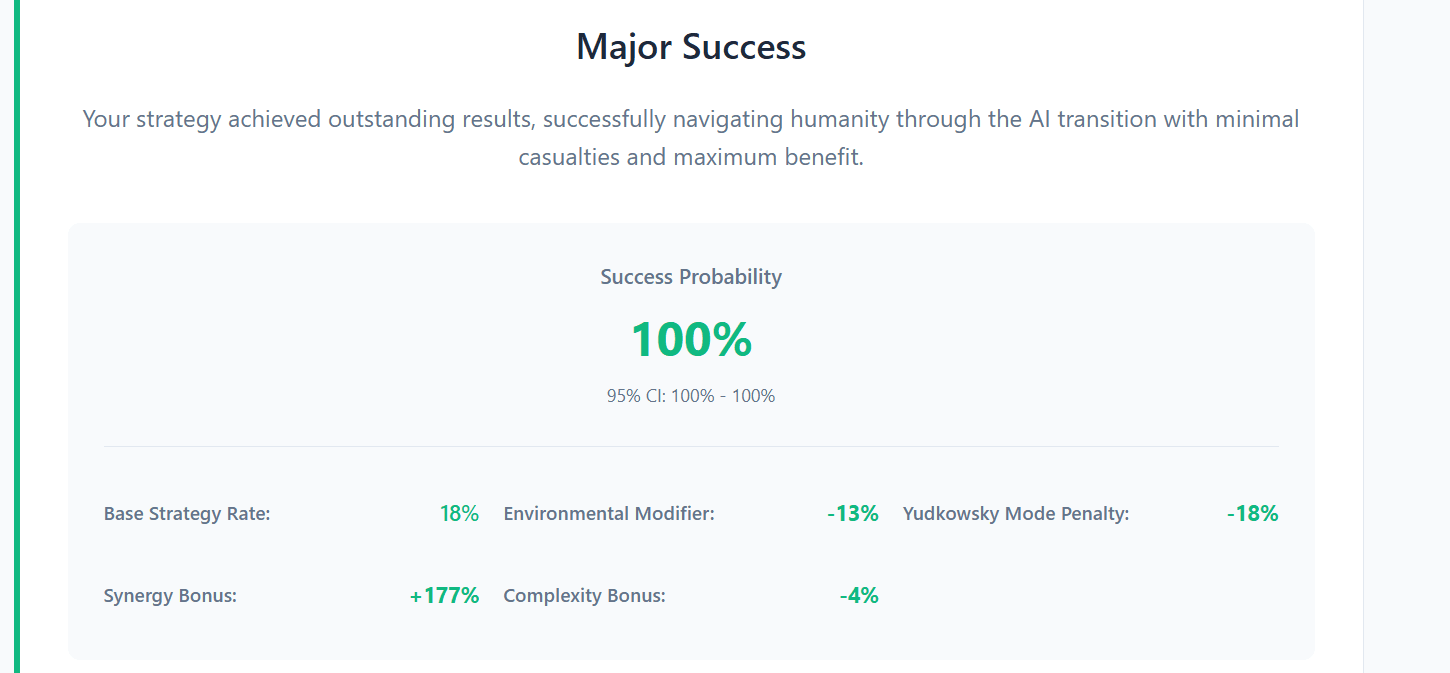1450x673 pixels.
Task: Click the strategy outcome description paragraph
Action: pos(691,138)
